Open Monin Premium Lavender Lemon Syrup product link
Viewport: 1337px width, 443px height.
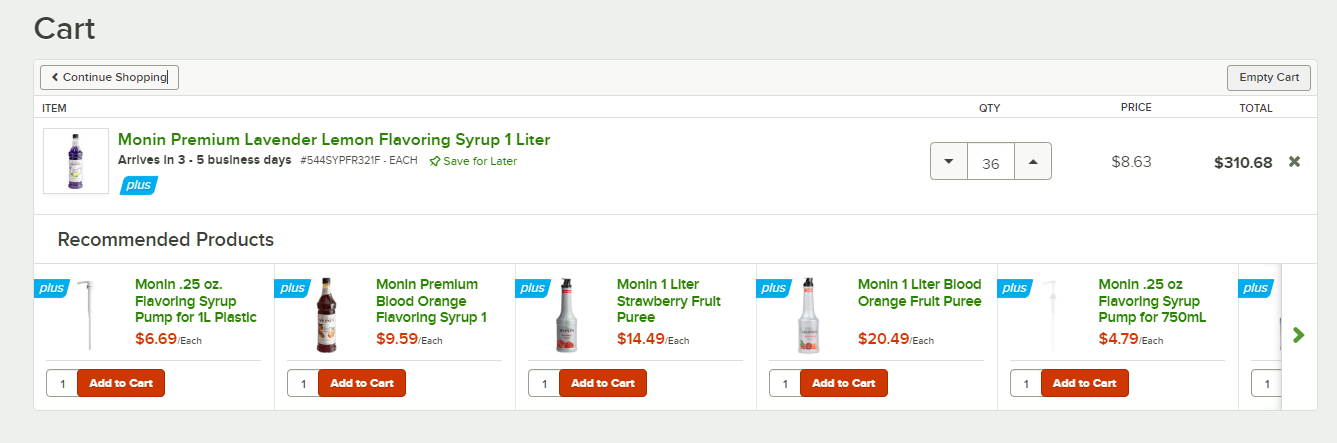tap(334, 140)
